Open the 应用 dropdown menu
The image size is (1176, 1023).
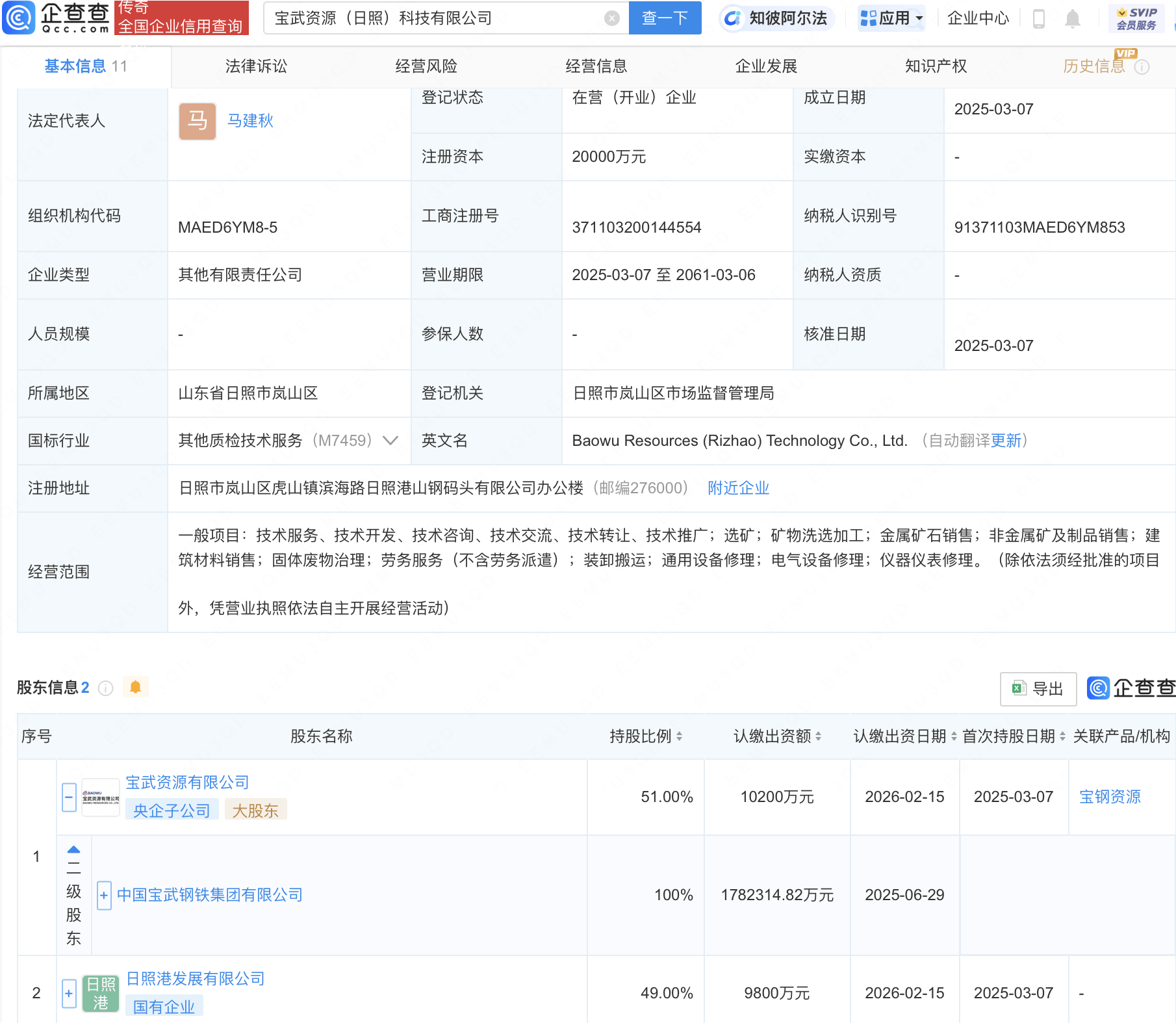coord(891,18)
